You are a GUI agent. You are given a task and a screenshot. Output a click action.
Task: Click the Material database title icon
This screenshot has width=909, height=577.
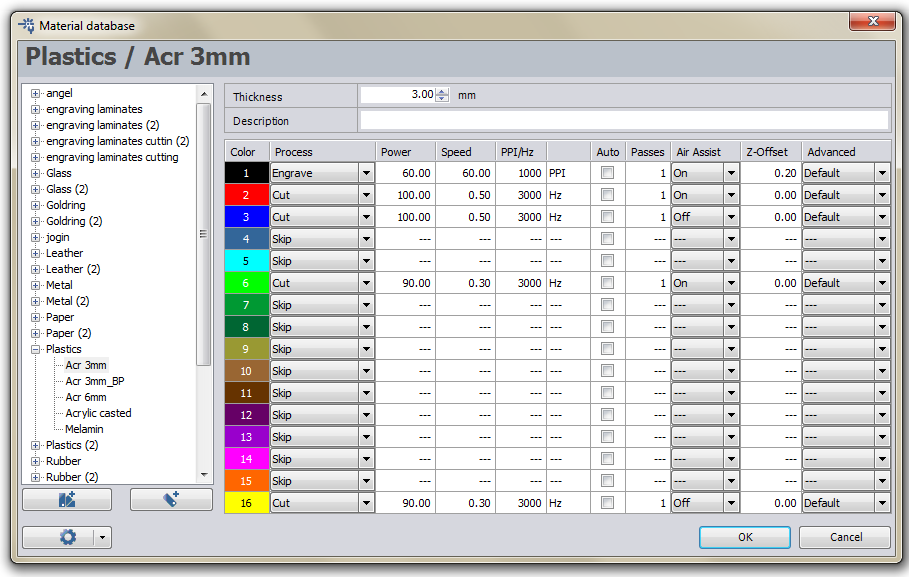coord(26,26)
